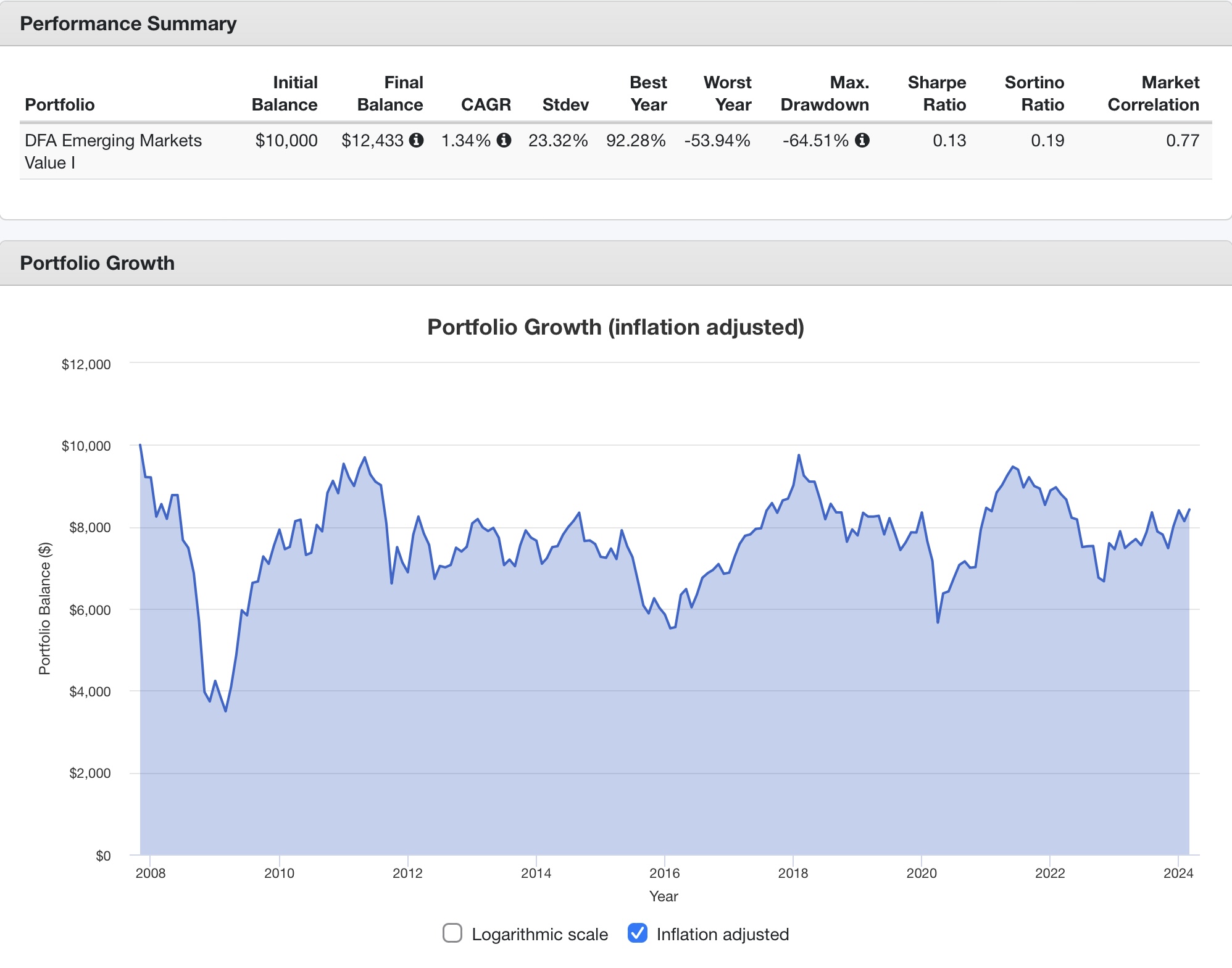Click the Portfolio Growth panel header
The image size is (1232, 968).
tap(98, 263)
